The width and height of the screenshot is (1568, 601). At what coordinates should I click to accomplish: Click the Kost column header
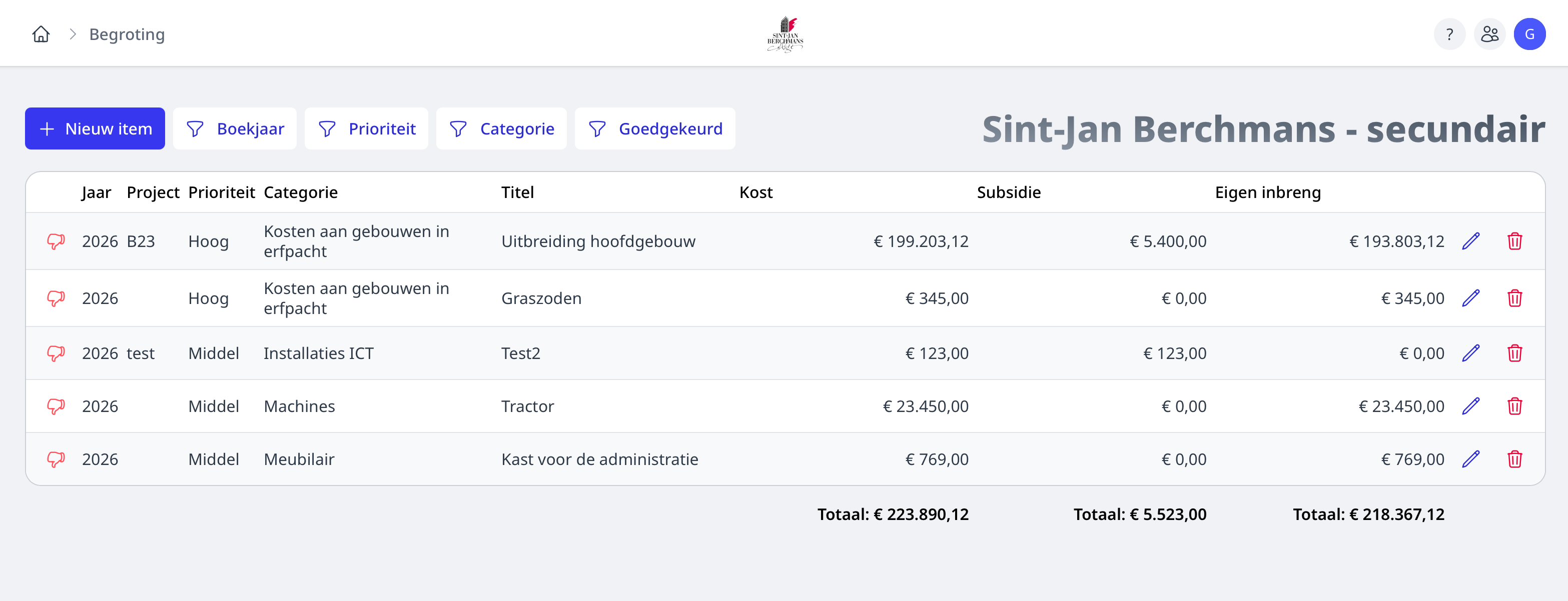(x=755, y=193)
